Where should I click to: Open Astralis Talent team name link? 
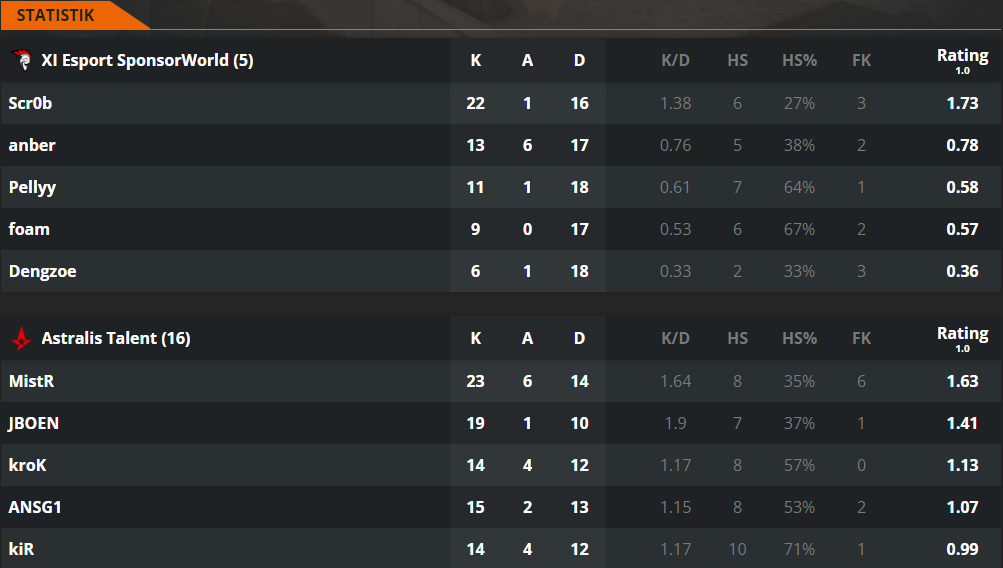(115, 338)
